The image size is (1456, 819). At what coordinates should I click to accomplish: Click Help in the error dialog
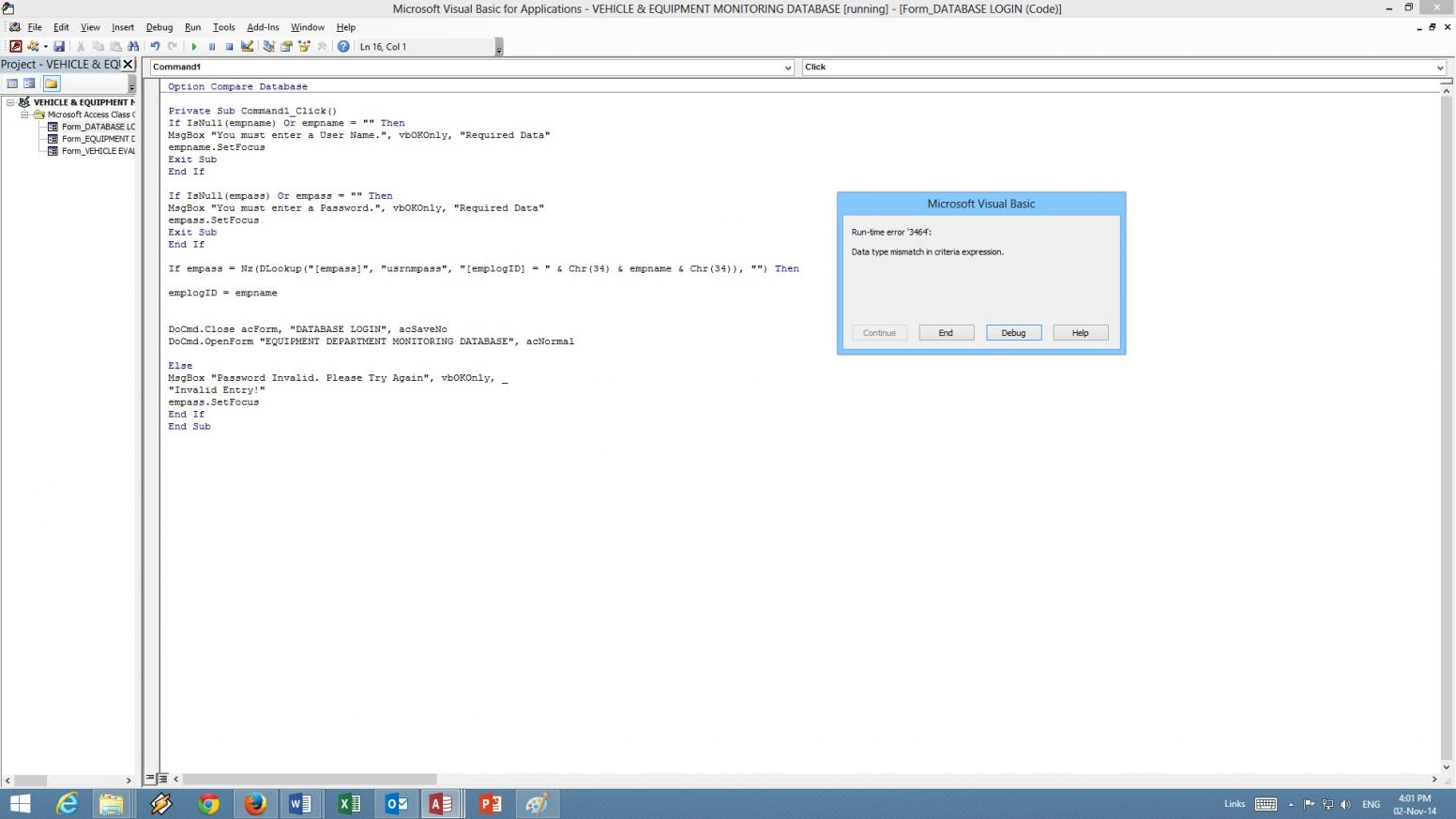point(1080,333)
